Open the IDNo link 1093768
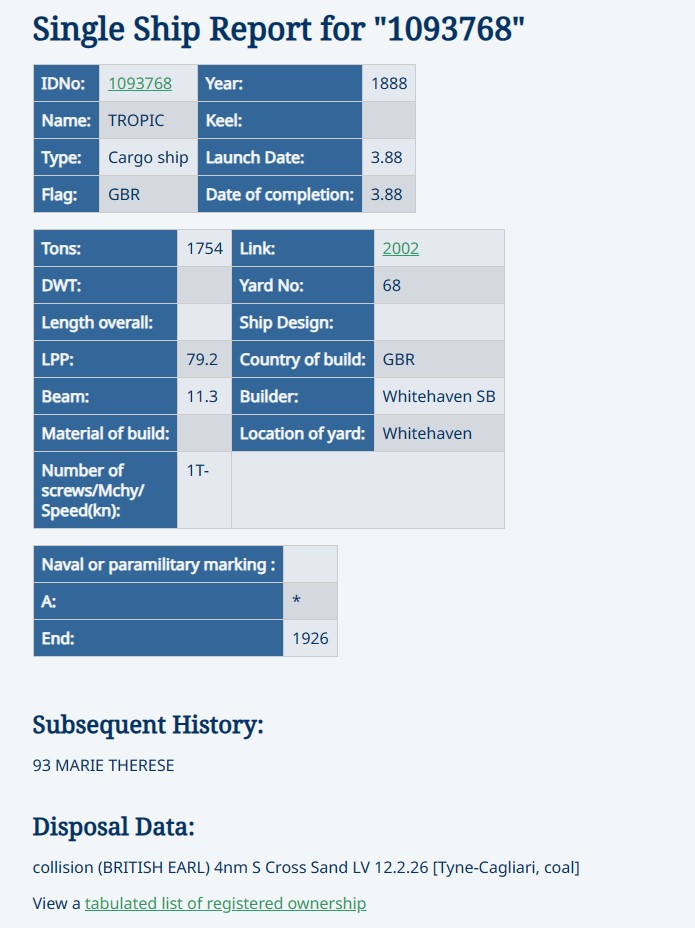 click(x=140, y=84)
